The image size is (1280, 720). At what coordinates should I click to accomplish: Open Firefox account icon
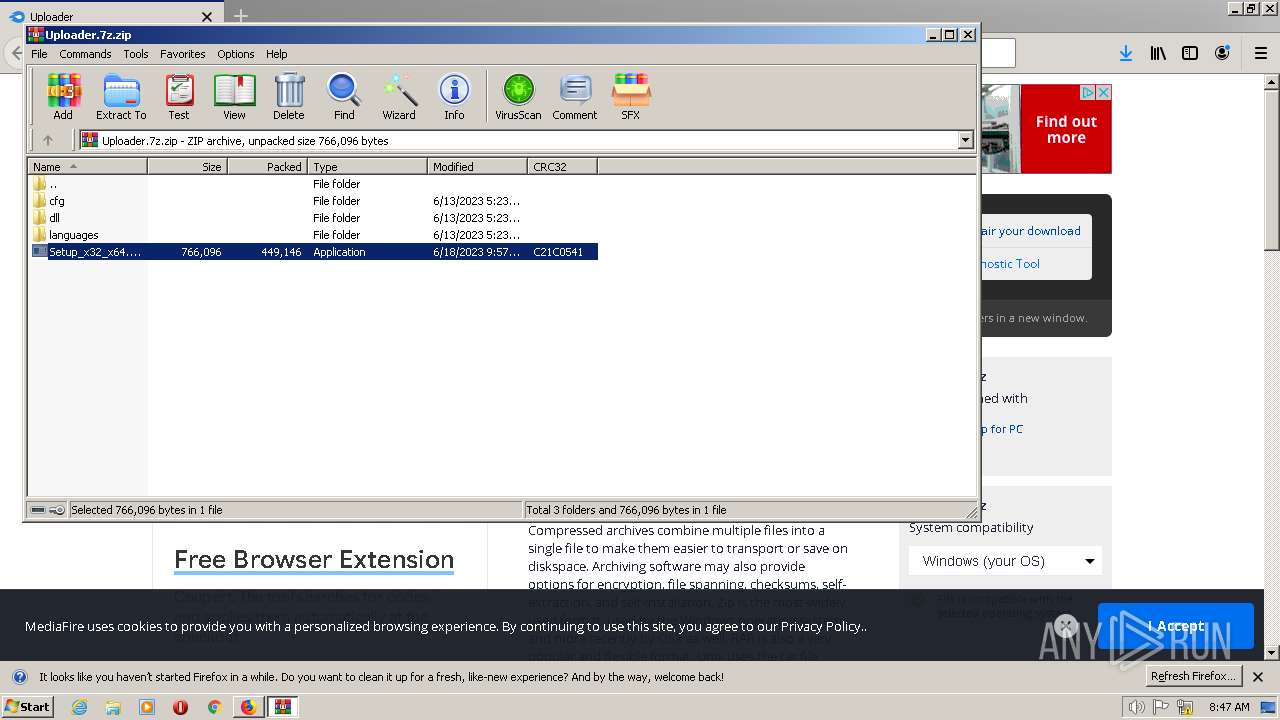pyautogui.click(x=1222, y=53)
